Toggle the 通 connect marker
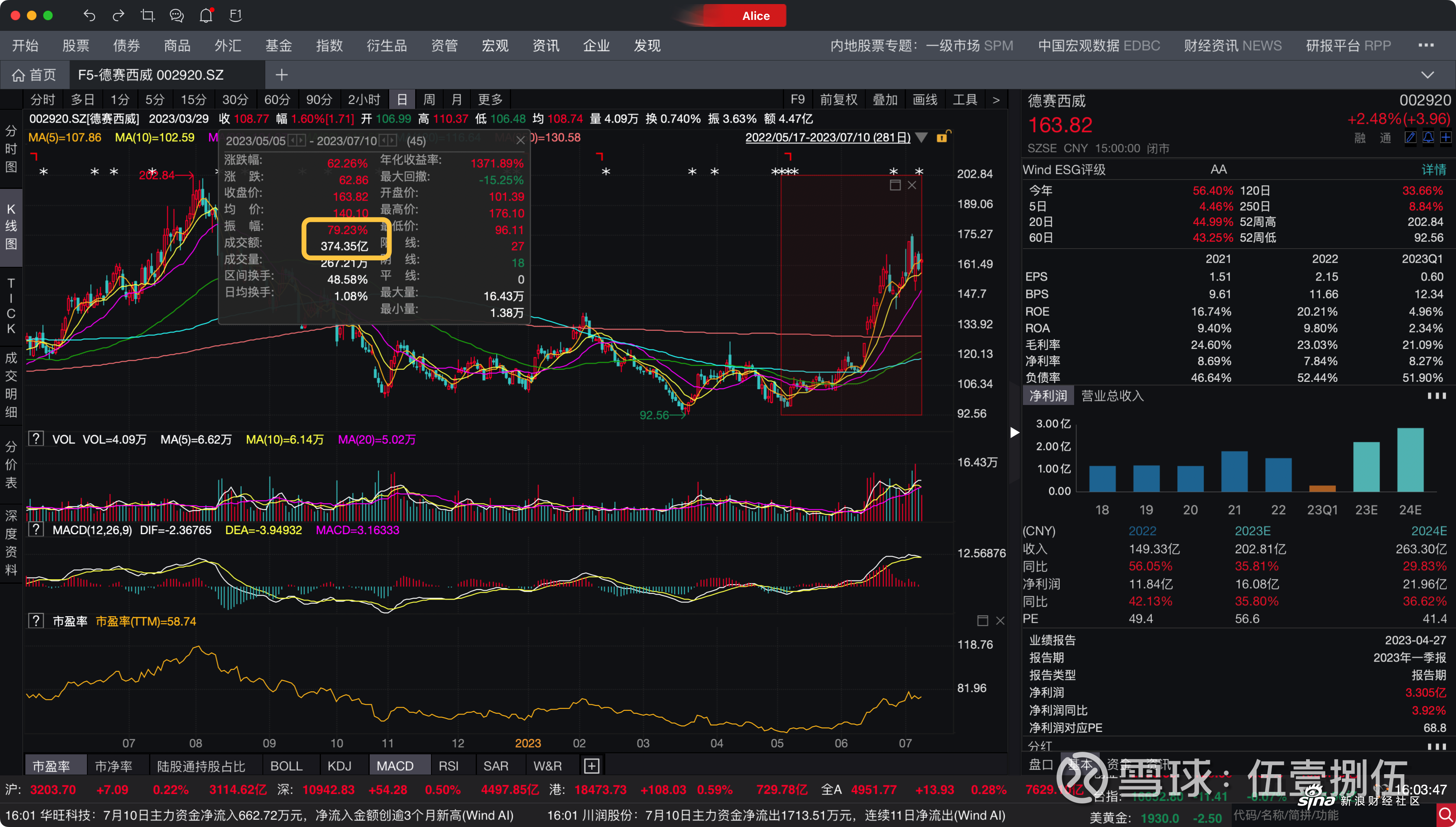 click(x=1386, y=138)
